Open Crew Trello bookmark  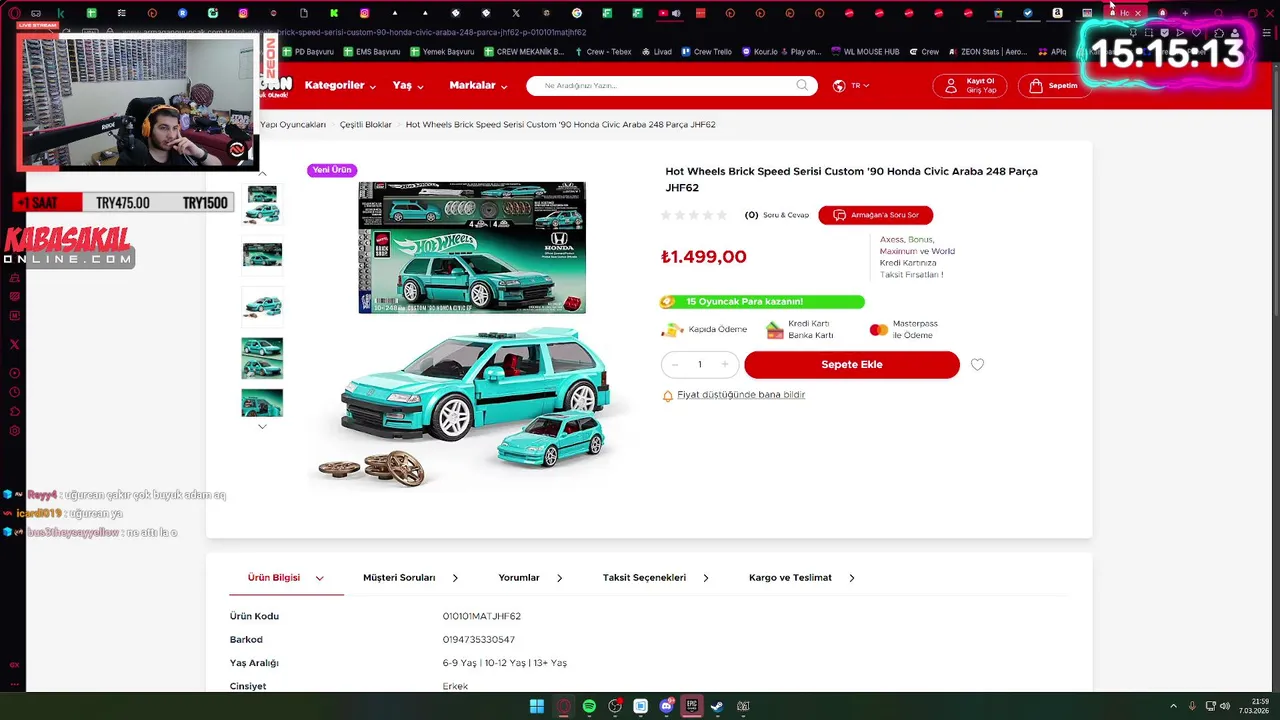[x=707, y=52]
